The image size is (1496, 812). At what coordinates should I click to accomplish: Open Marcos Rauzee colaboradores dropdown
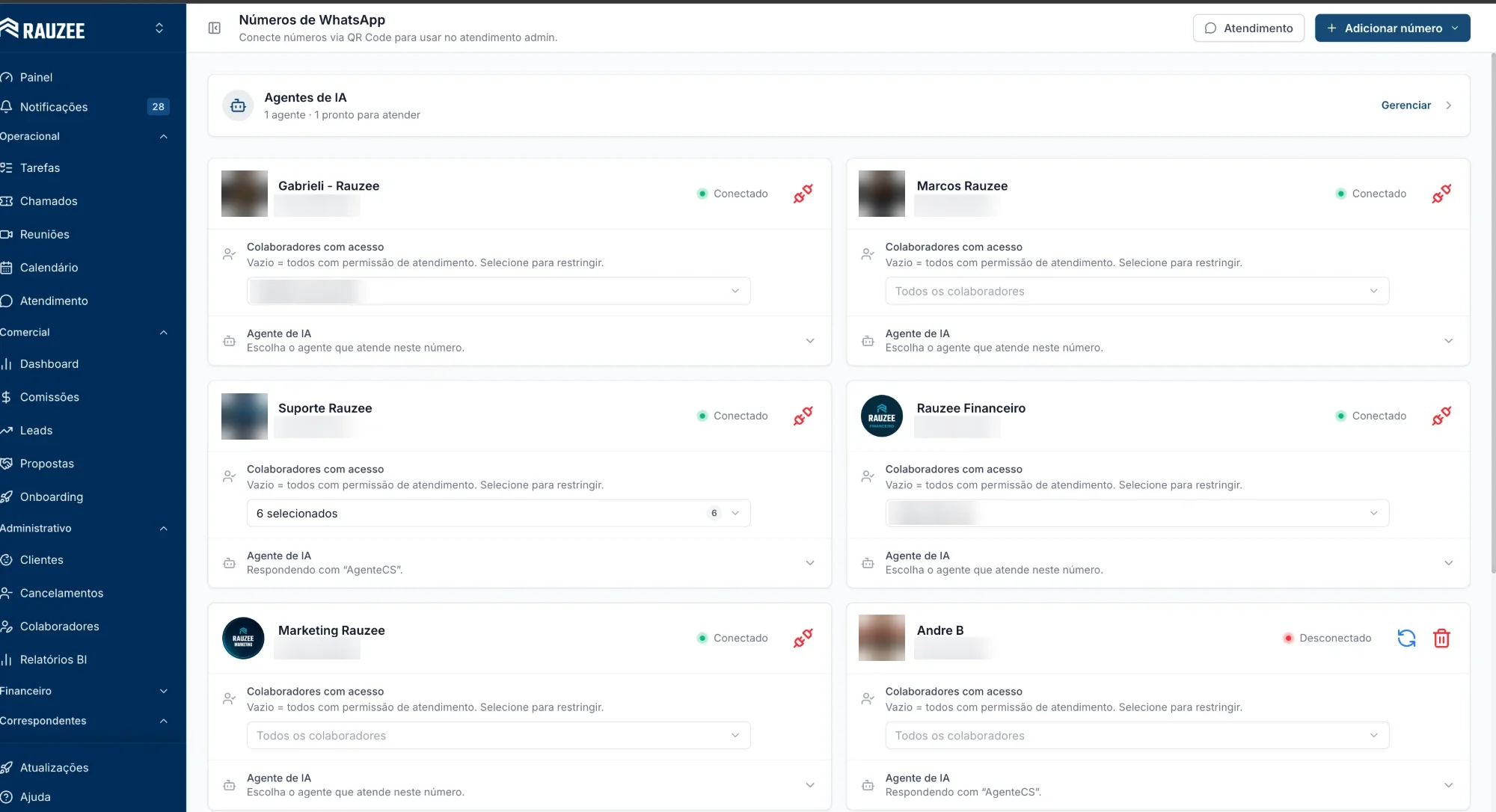[x=1137, y=291]
